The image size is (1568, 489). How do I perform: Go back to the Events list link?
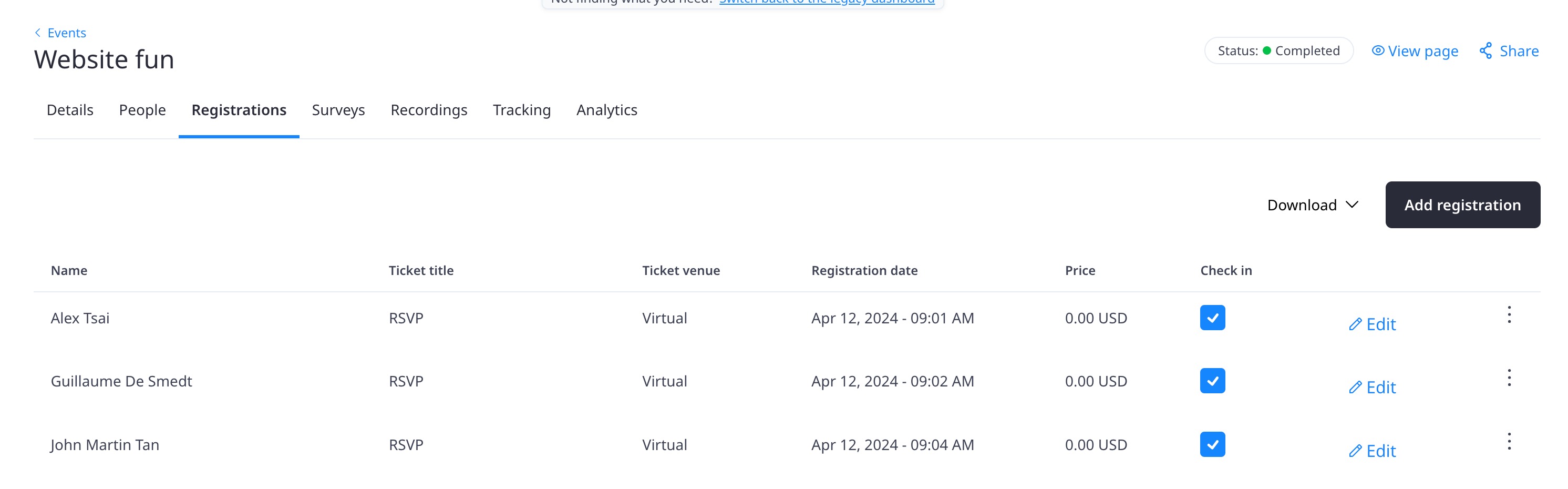pyautogui.click(x=66, y=33)
